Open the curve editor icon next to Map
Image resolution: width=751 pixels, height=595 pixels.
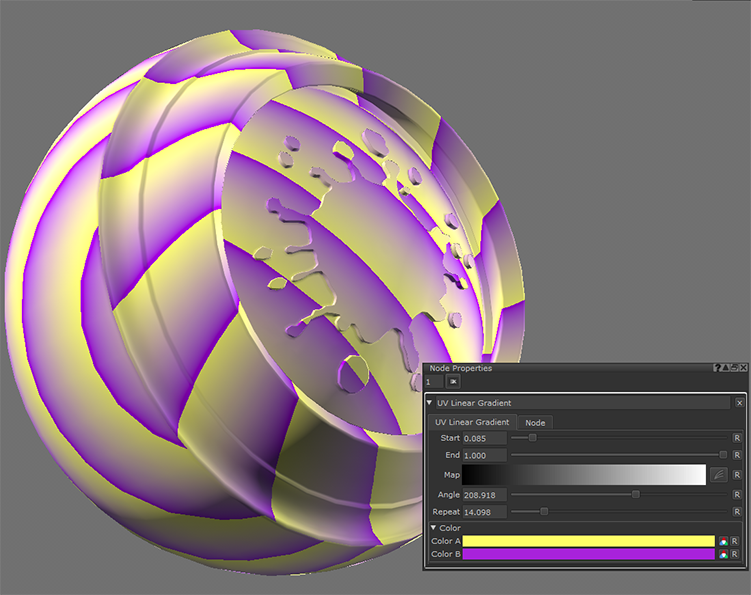[718, 475]
